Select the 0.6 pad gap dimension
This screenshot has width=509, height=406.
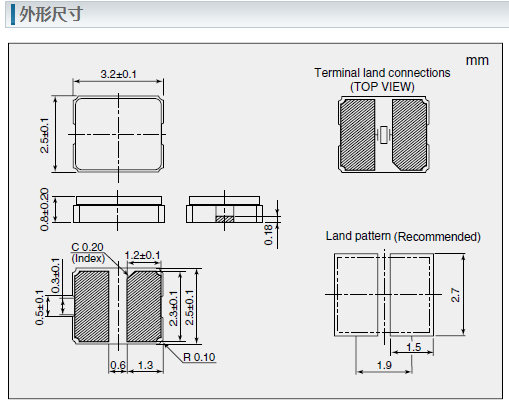coord(118,365)
